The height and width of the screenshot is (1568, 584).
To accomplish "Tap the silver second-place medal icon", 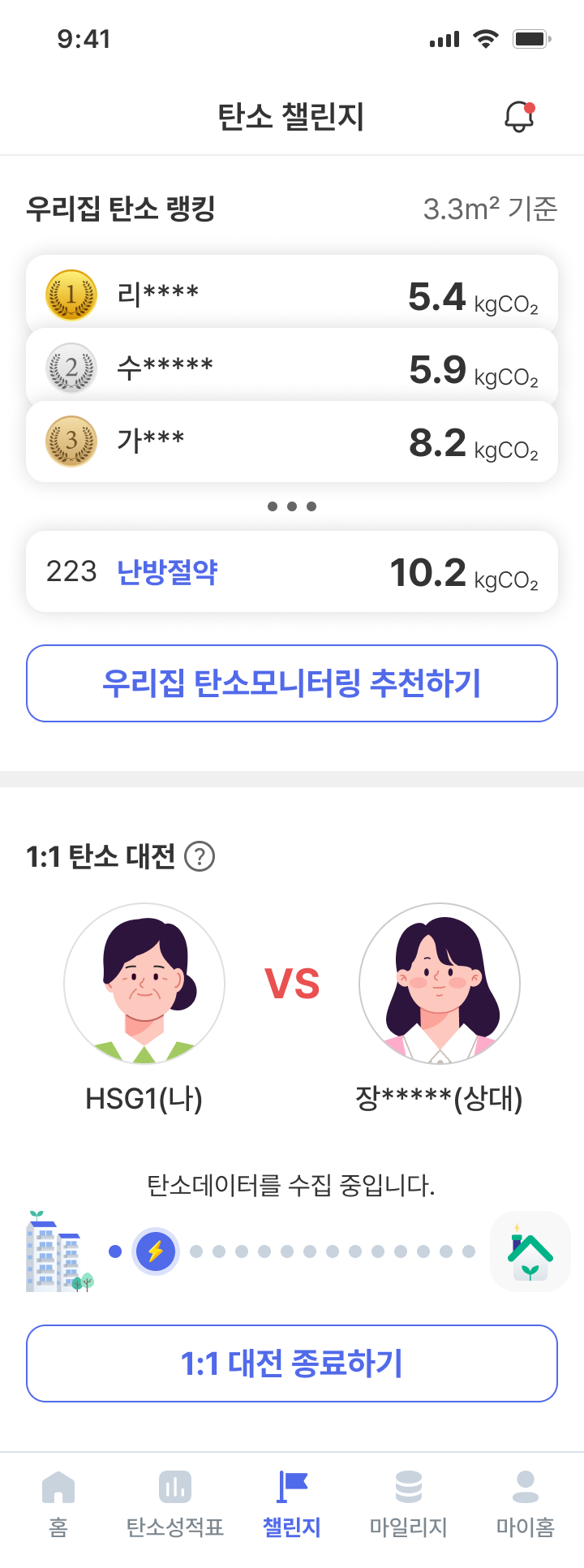I will tap(71, 368).
